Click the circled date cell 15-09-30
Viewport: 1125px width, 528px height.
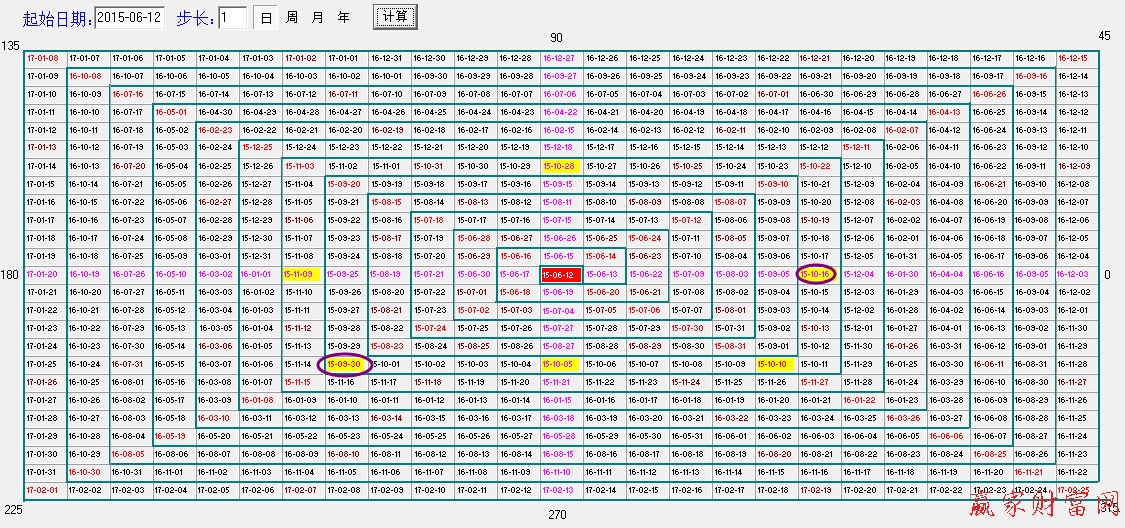[x=343, y=364]
